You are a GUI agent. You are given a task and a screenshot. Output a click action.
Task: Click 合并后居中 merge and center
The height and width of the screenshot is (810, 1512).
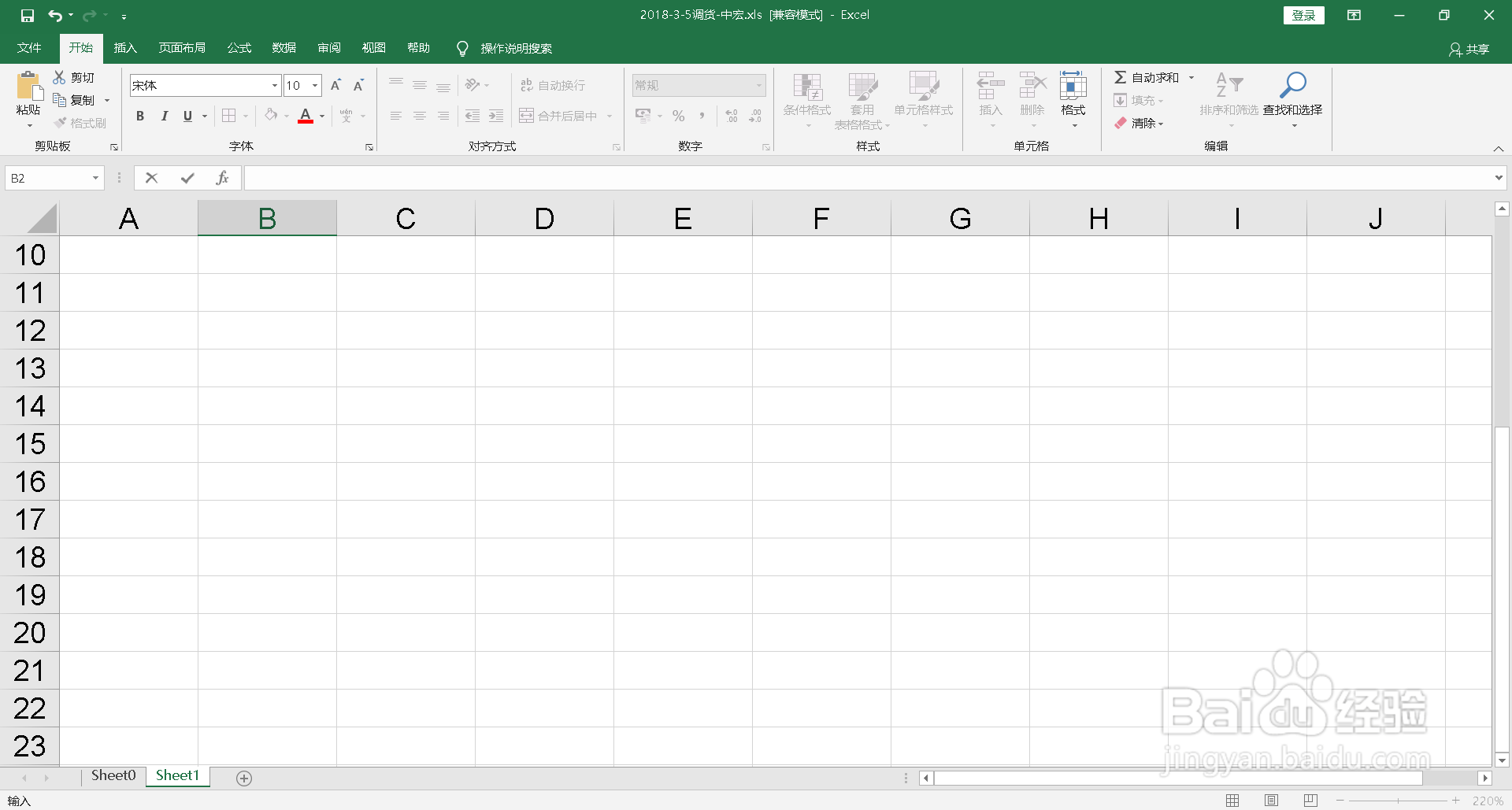(x=558, y=116)
